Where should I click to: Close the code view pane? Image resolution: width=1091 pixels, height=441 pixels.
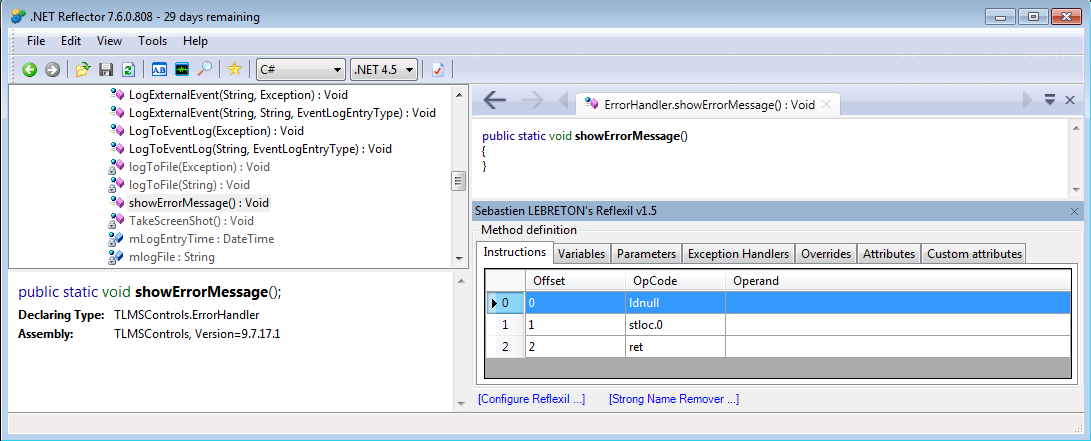(1071, 100)
